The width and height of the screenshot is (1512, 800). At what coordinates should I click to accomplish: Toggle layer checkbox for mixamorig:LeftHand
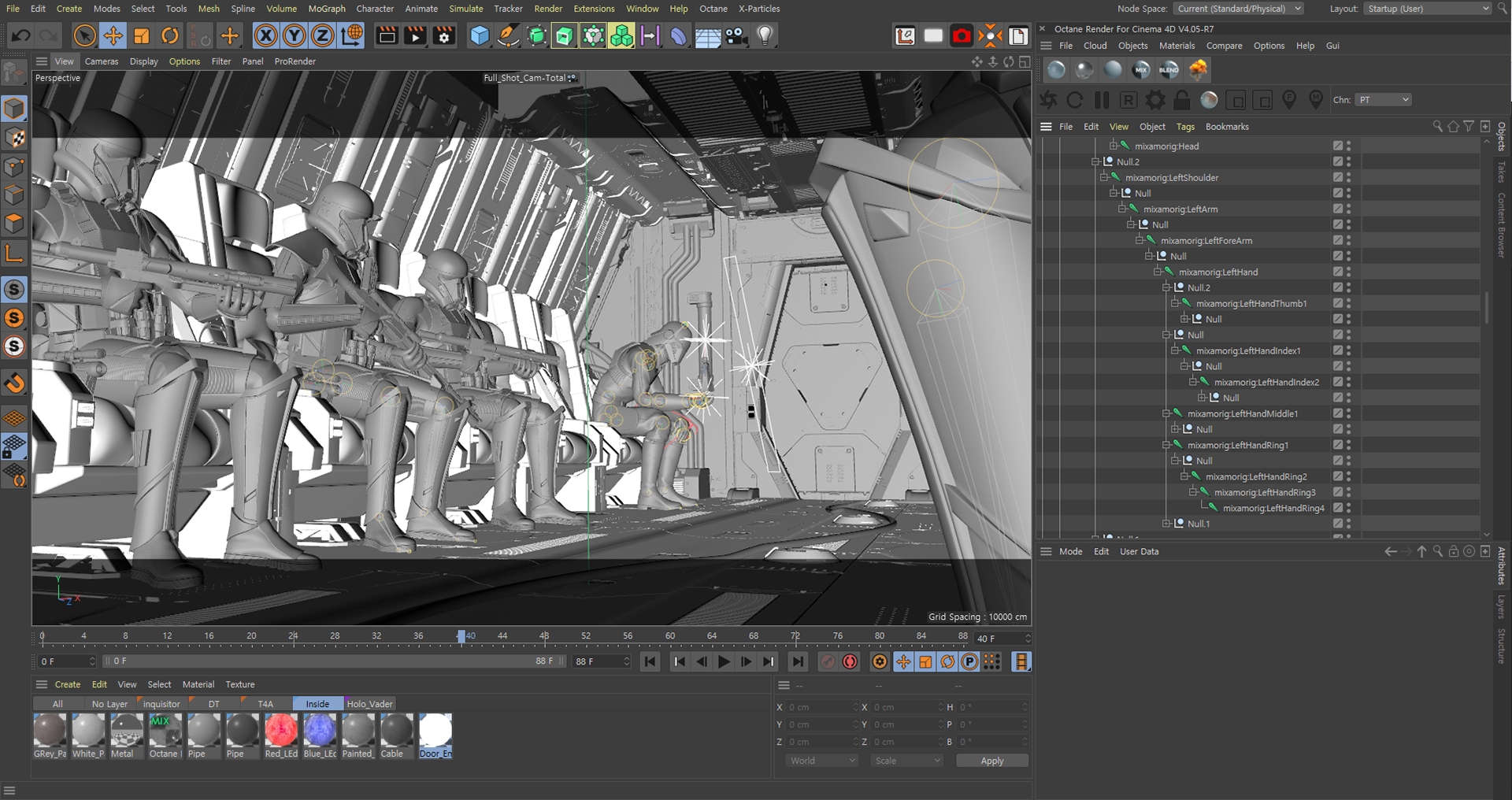pos(1337,272)
